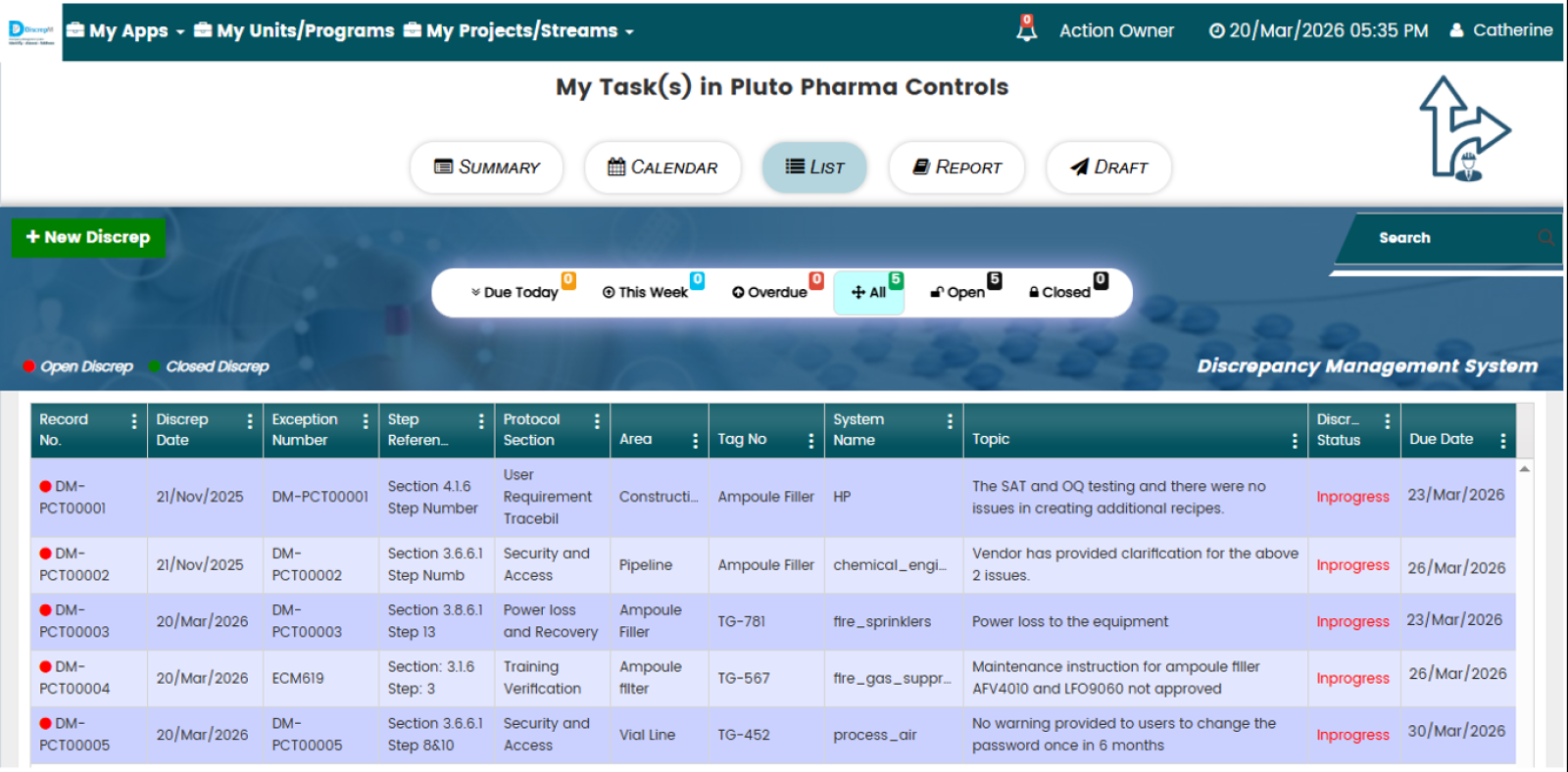Select the TG-781 tag cell
This screenshot has height=772, width=1568.
pyautogui.click(x=742, y=621)
